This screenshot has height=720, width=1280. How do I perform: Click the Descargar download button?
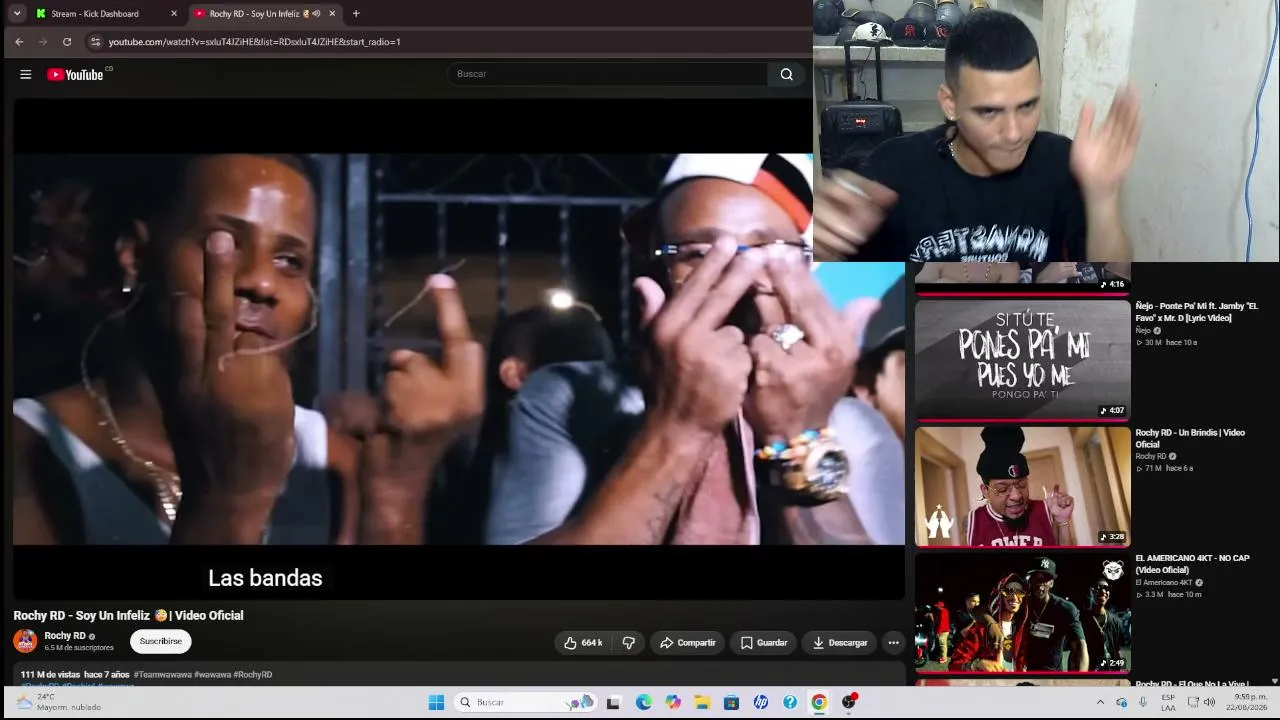tap(840, 643)
